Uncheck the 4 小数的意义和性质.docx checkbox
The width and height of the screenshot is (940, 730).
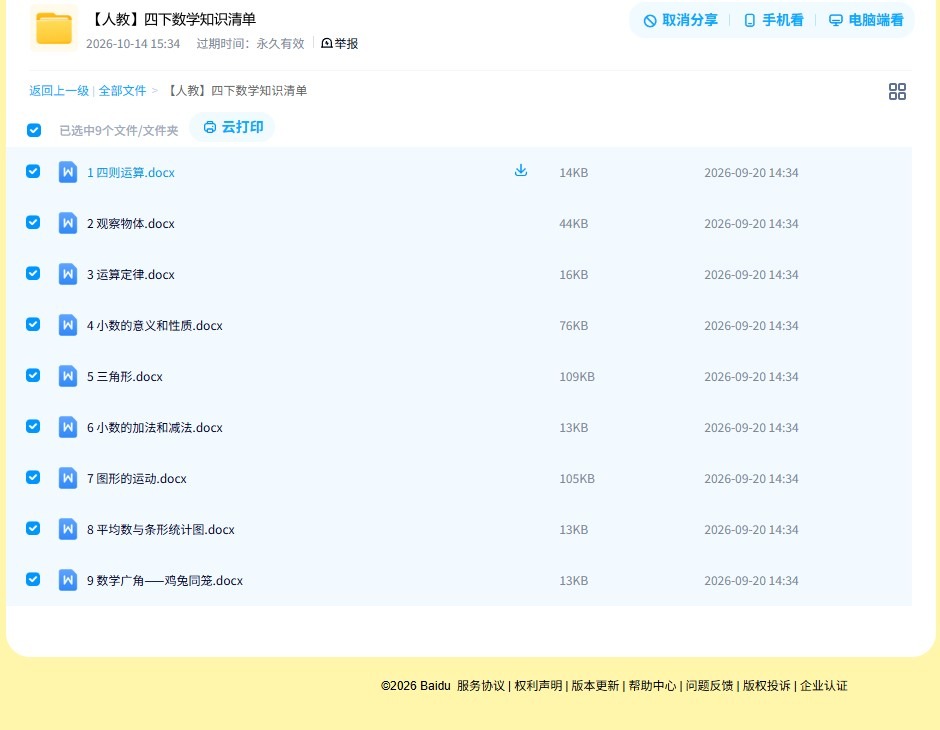coord(33,324)
